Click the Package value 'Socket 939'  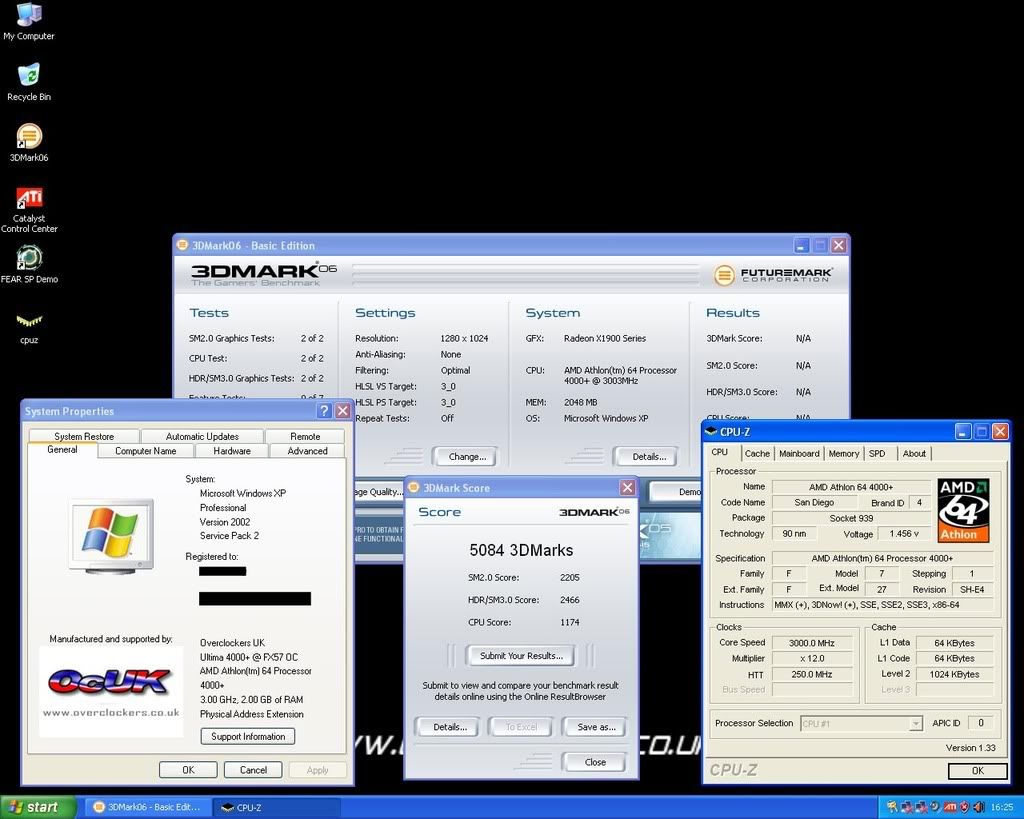point(851,518)
